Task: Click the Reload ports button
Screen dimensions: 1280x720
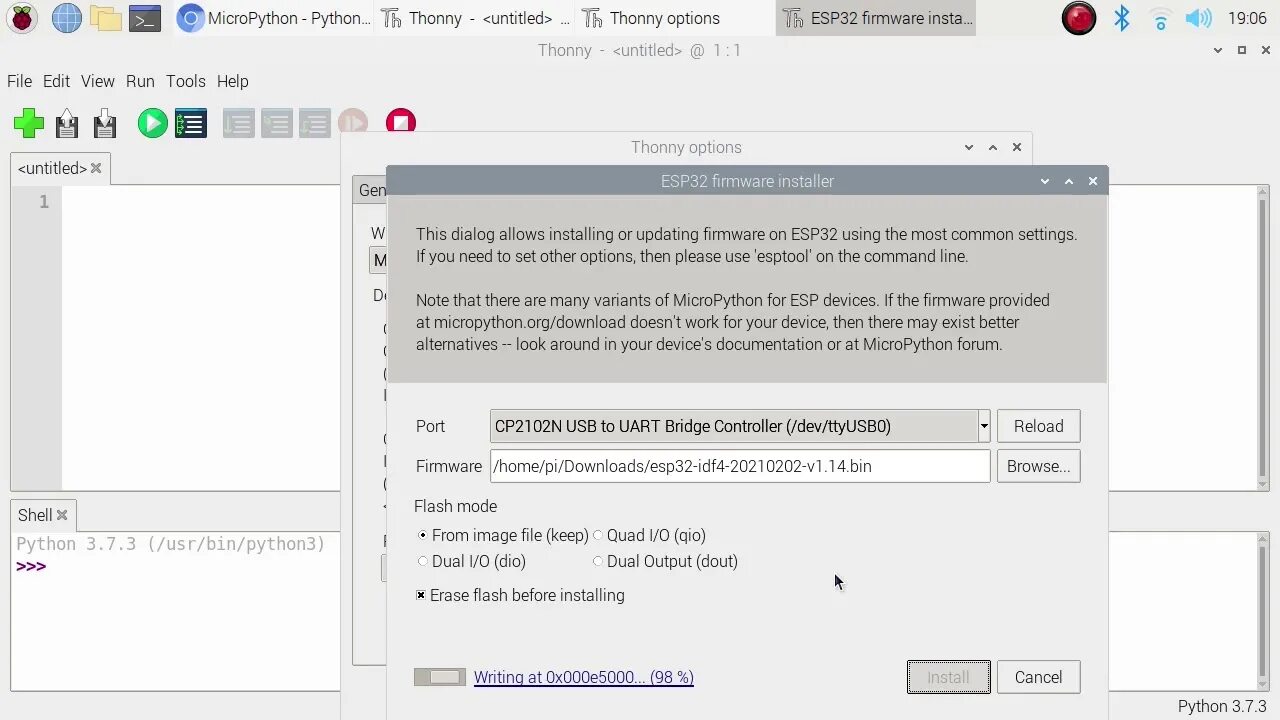Action: coord(1039,426)
